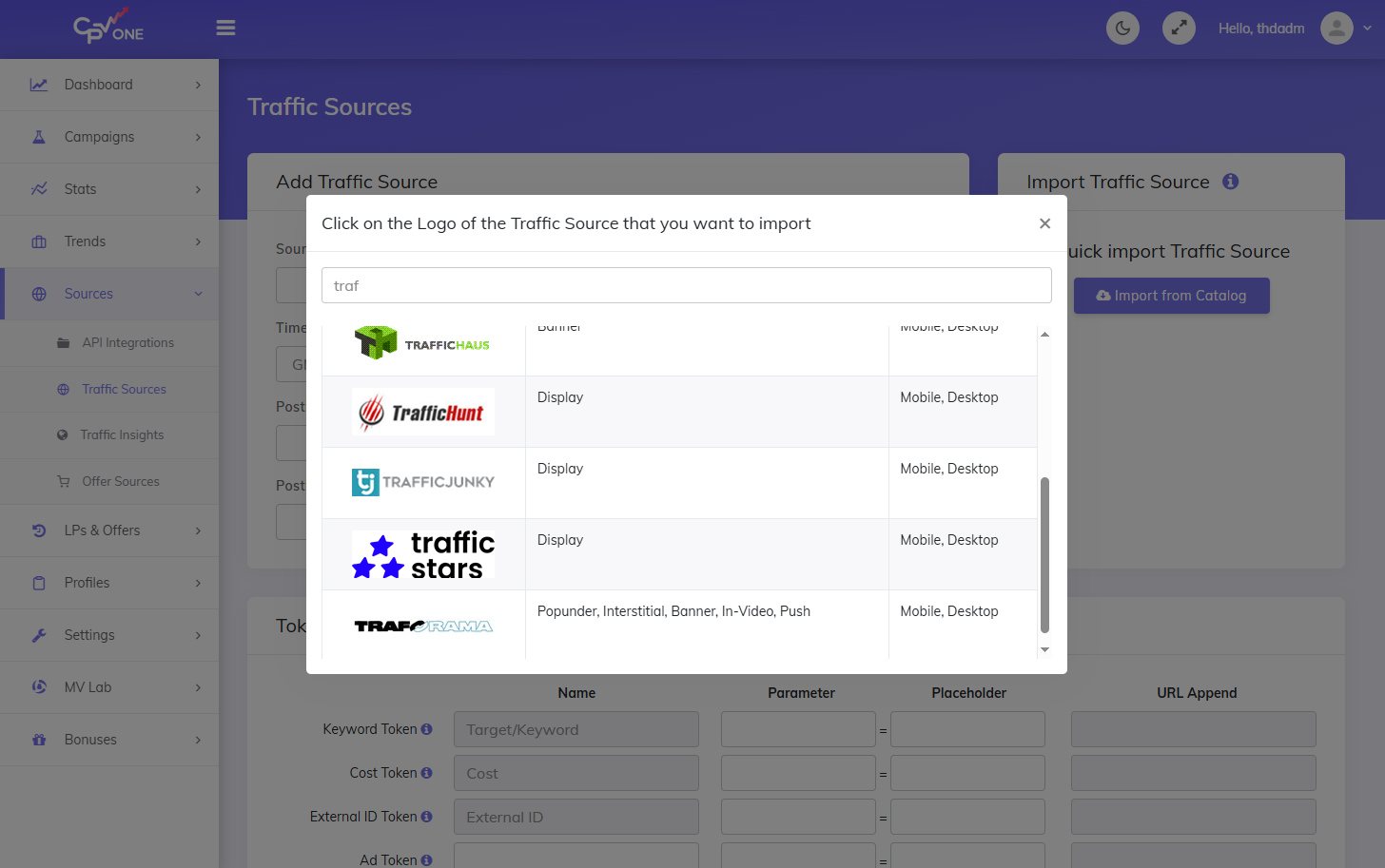The height and width of the screenshot is (868, 1385).
Task: Click the fullscreen expand icon
Action: click(1179, 28)
